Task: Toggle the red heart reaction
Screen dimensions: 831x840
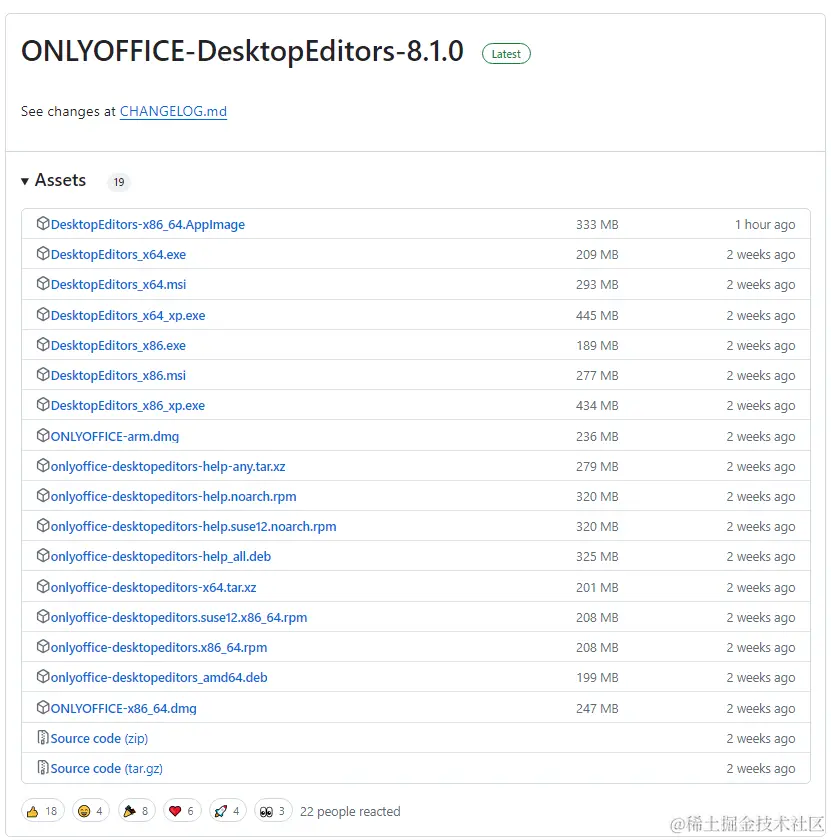Action: [182, 811]
